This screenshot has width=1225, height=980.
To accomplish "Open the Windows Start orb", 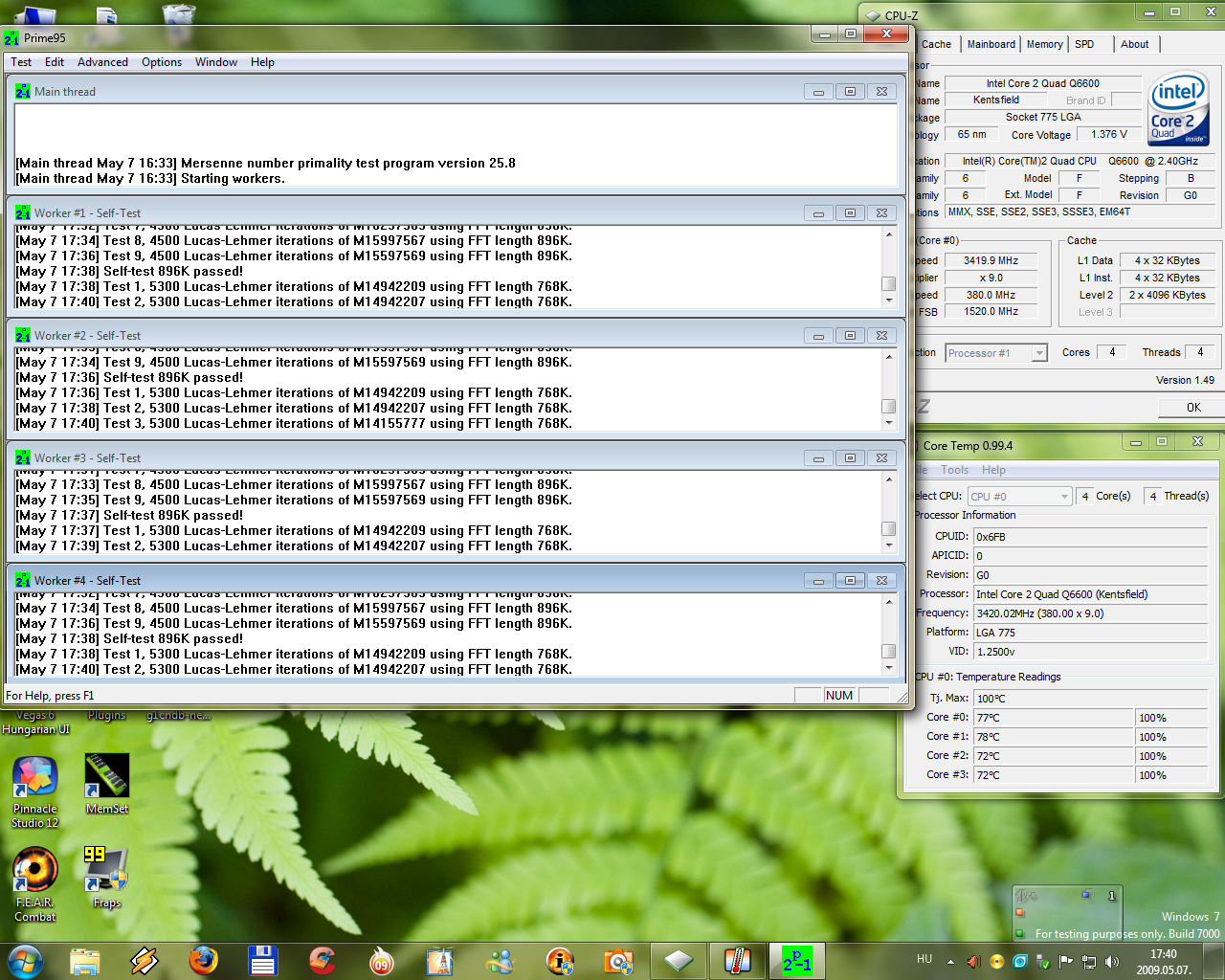I will point(25,961).
